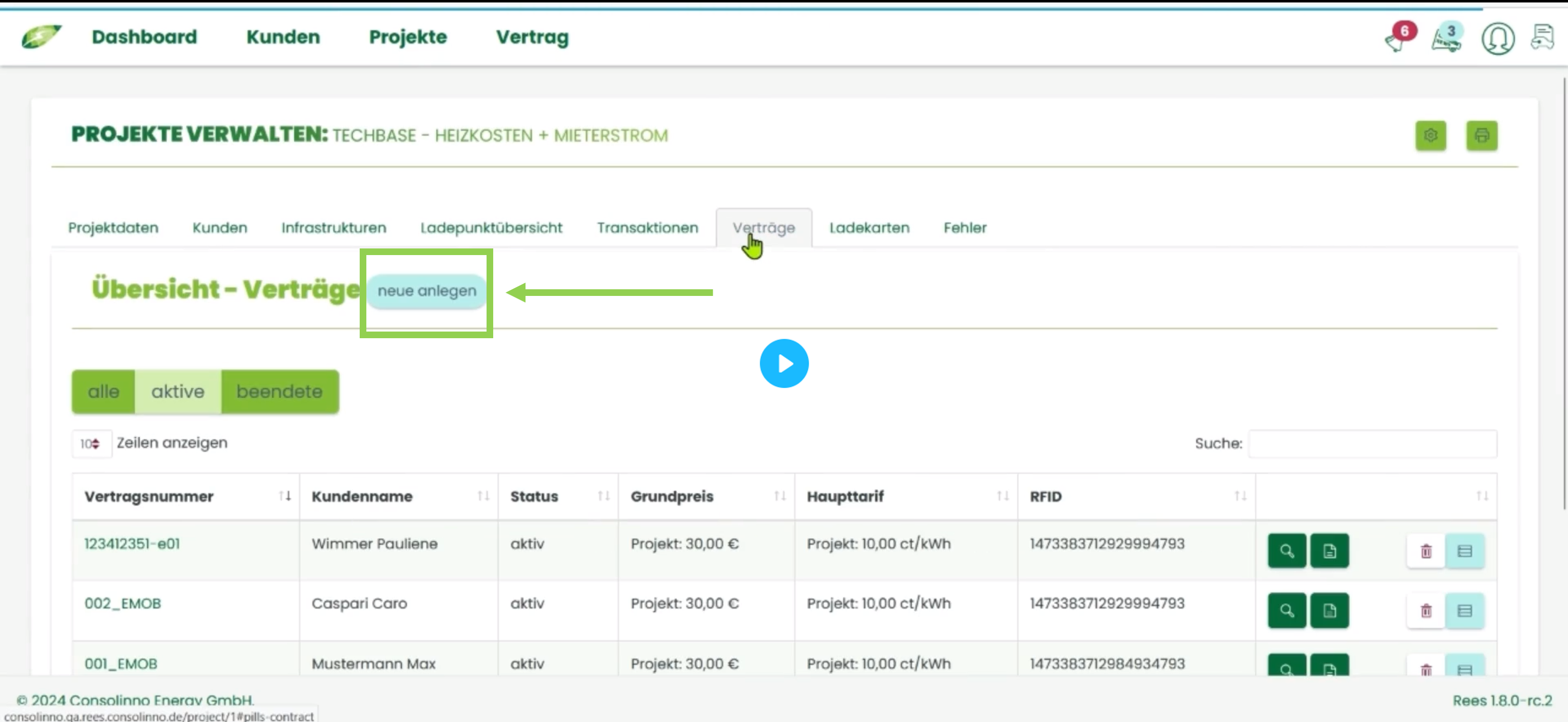Switch to the Ladepunktübersicht tab
Screen dimensions: 1568x722
[x=491, y=228]
